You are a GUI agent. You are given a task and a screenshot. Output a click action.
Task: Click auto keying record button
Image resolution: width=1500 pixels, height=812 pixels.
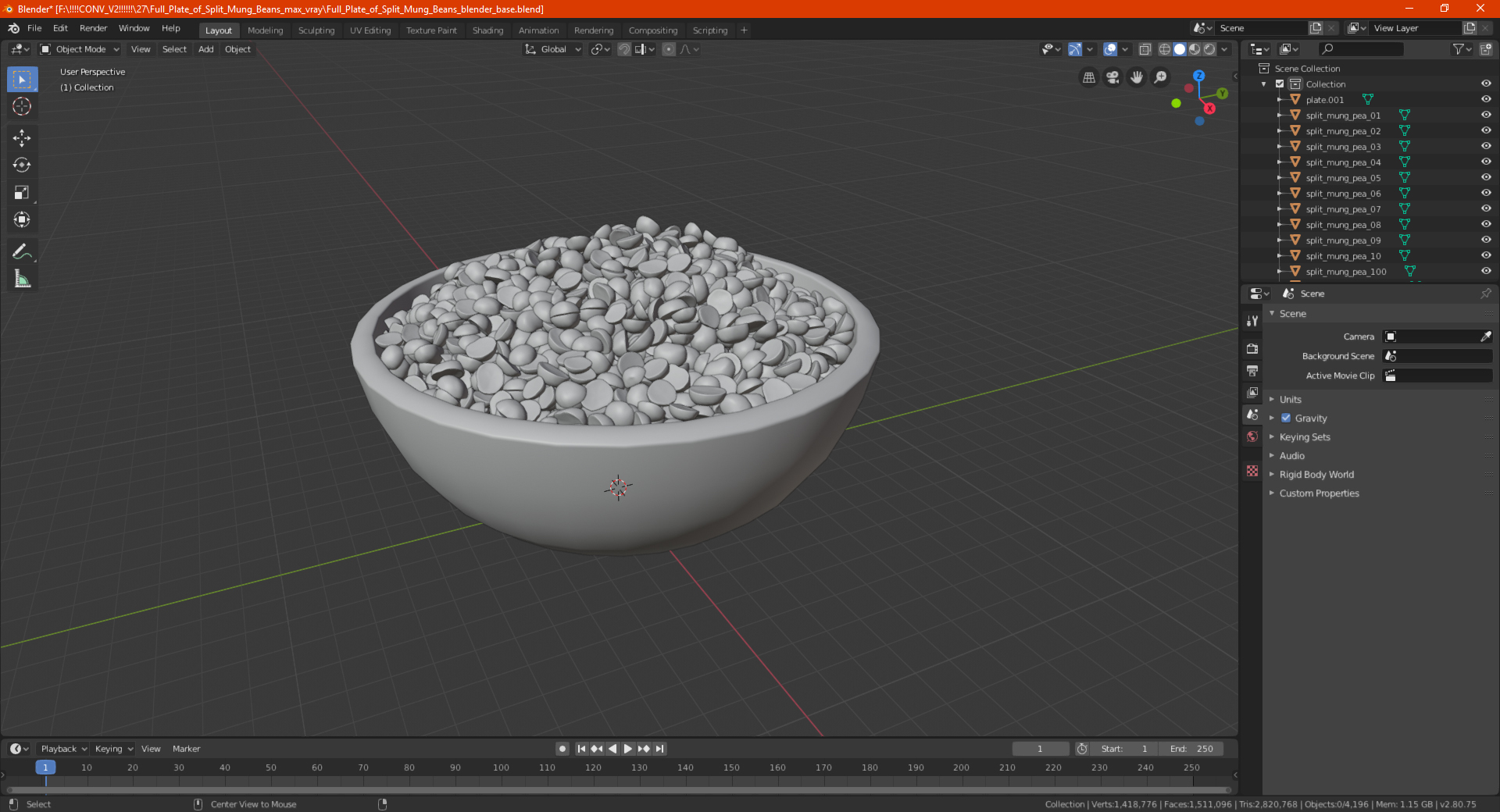562,749
